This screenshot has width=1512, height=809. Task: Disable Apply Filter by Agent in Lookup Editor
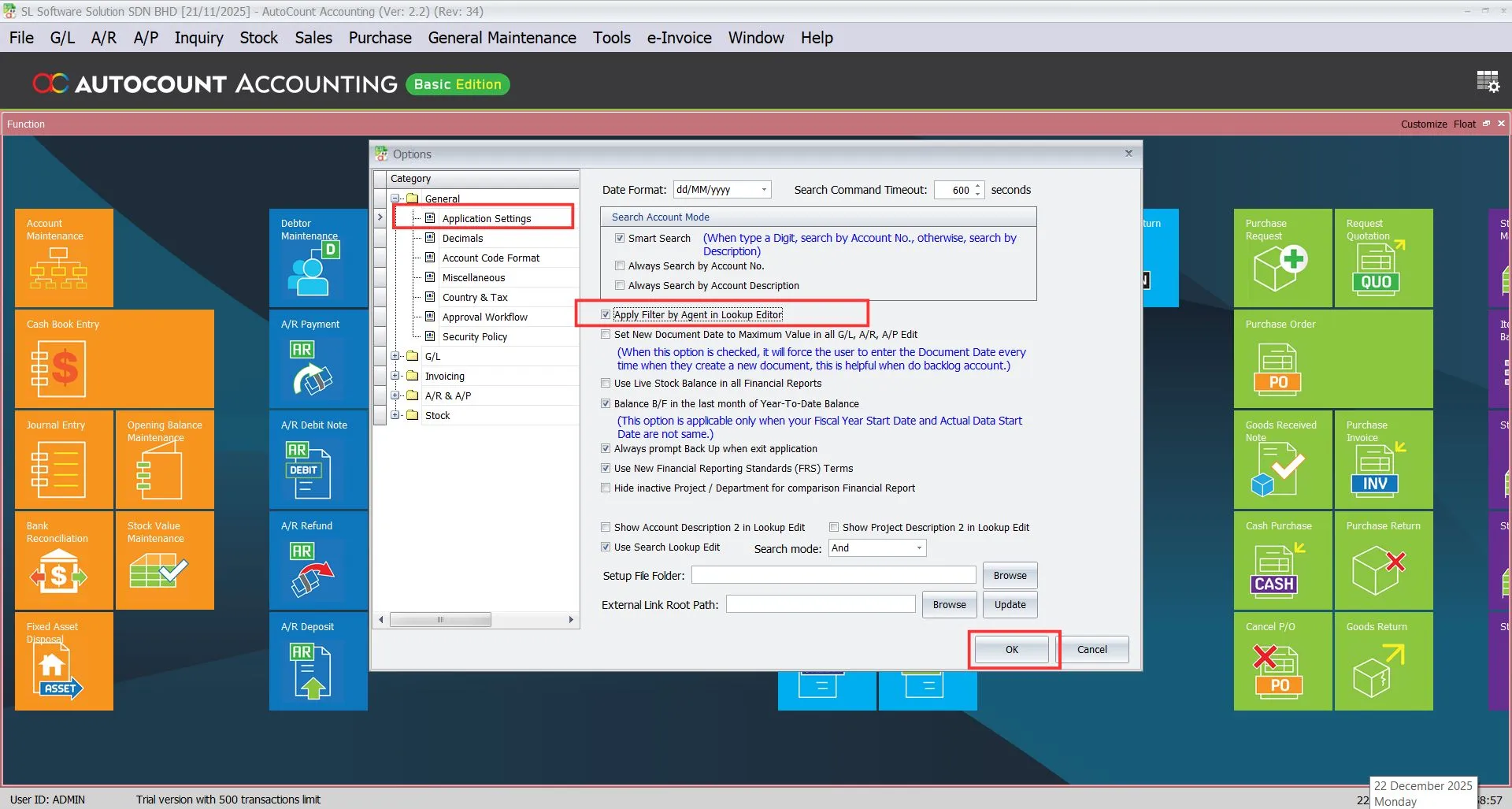click(x=606, y=314)
